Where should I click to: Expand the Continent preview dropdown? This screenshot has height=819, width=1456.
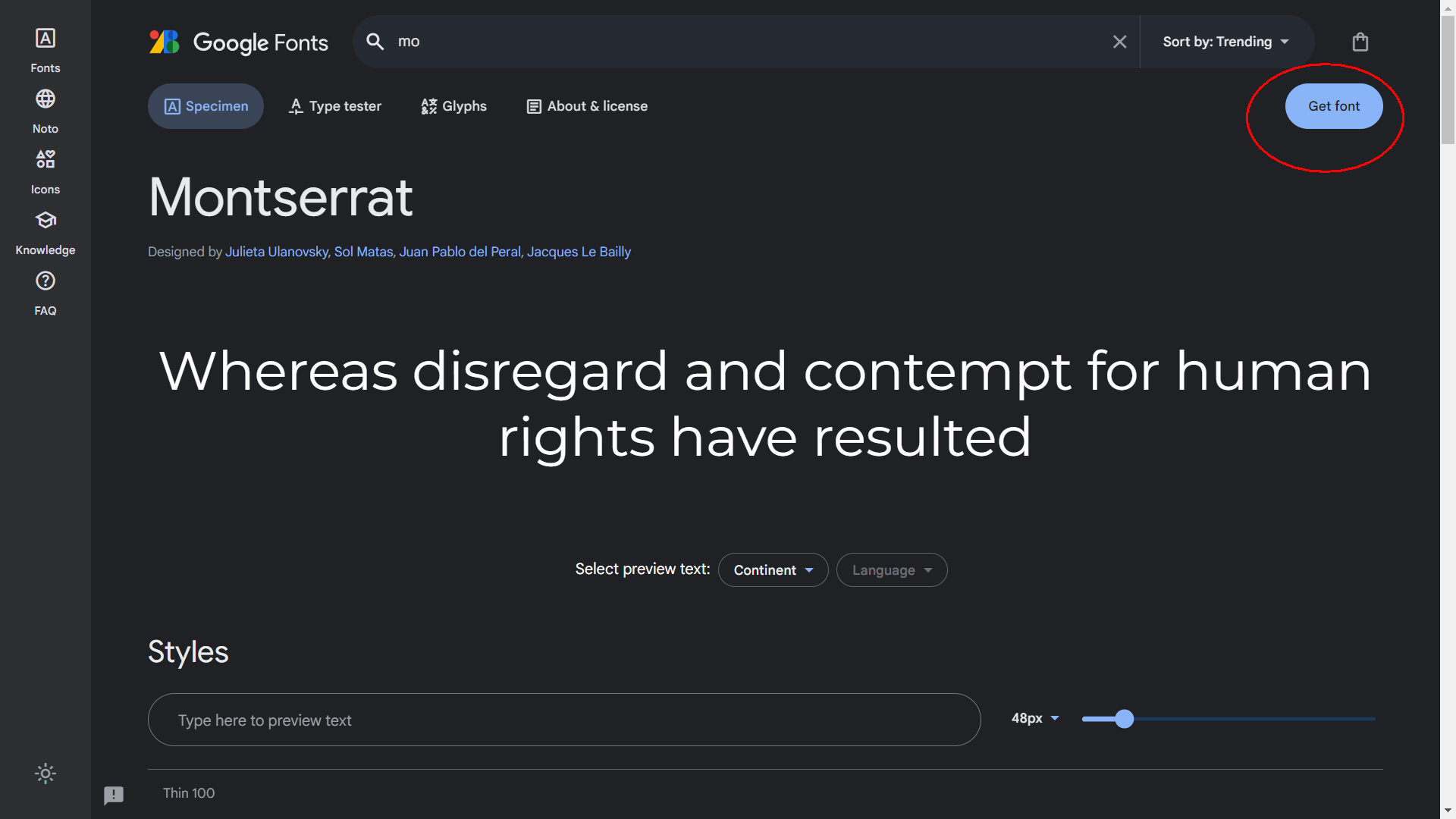pos(773,570)
